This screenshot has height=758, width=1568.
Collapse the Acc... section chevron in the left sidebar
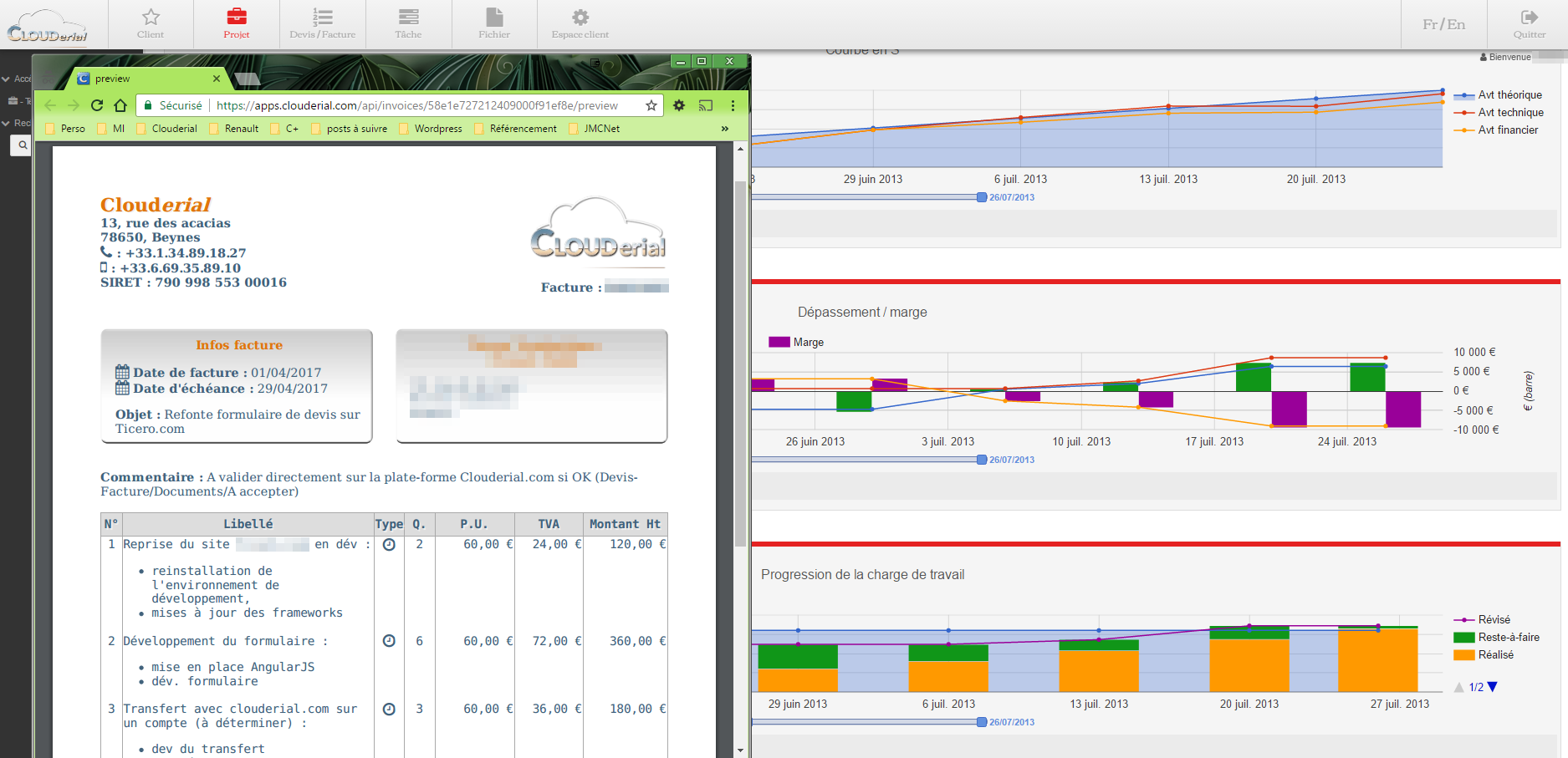7,79
